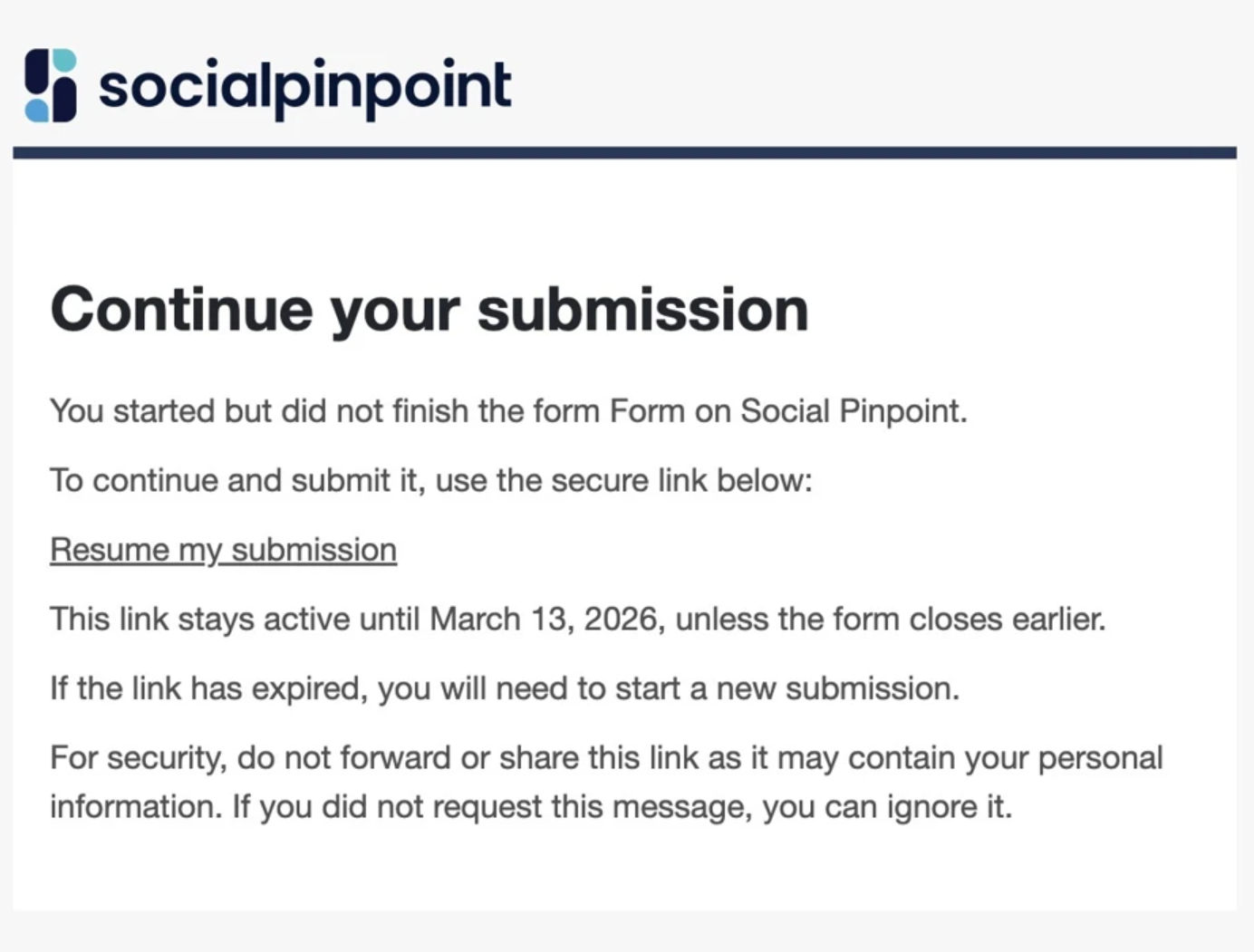Click the Social Pinpoint logo icon

tap(51, 85)
